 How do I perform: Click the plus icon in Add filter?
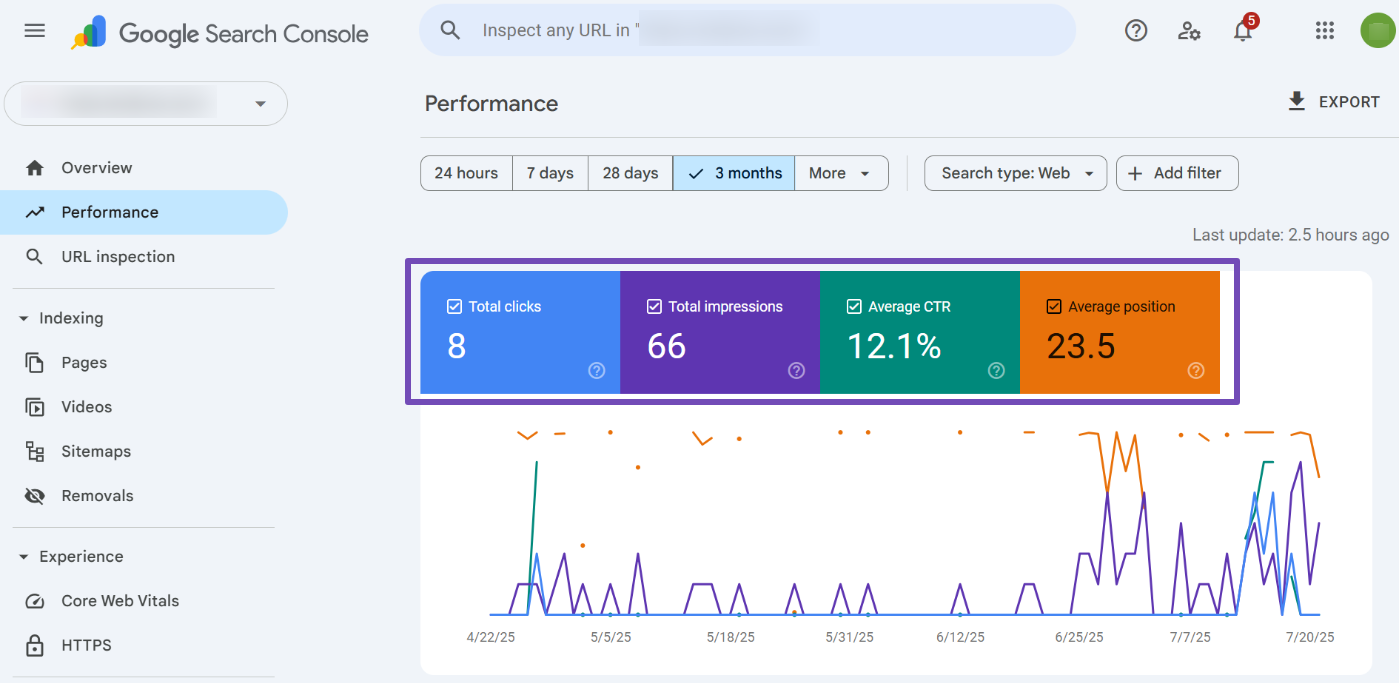(1135, 173)
